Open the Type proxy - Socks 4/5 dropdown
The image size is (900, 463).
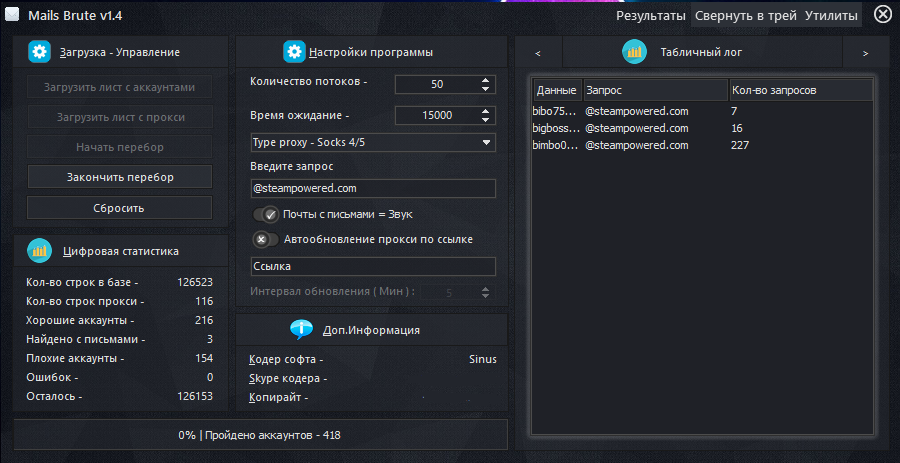373,142
